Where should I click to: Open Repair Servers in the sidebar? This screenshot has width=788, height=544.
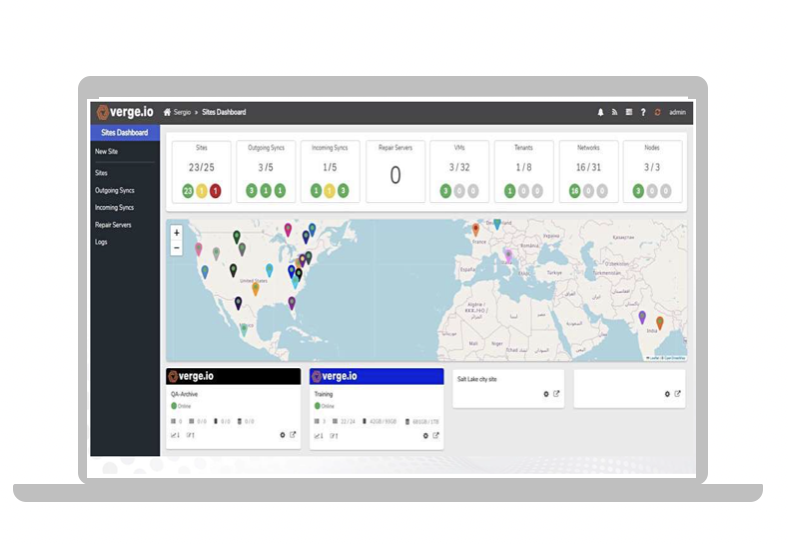[x=113, y=225]
